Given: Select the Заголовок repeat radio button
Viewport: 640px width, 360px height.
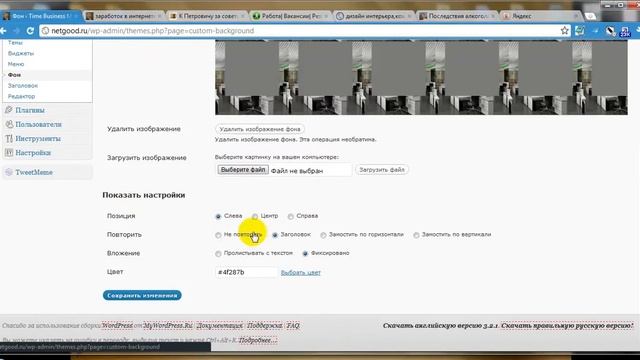Looking at the screenshot, I should coord(275,235).
